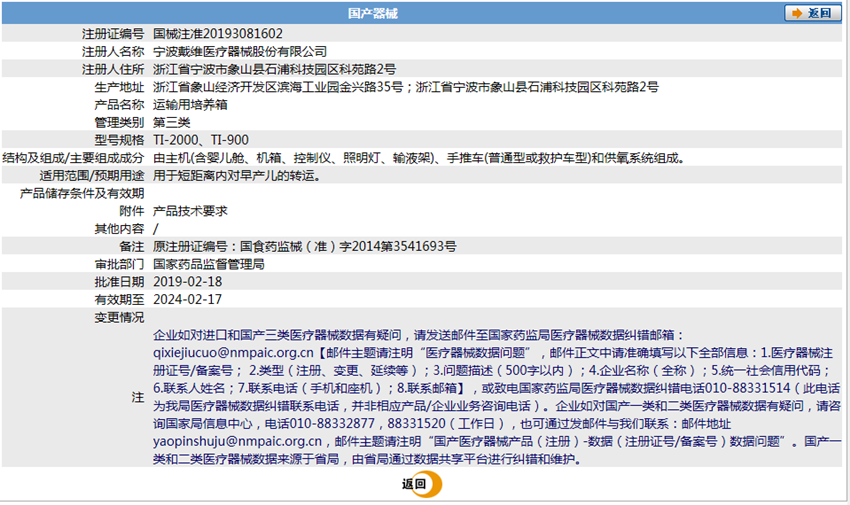This screenshot has height=505, width=850.
Task: Click the 国产器械 header title
Action: tap(372, 14)
